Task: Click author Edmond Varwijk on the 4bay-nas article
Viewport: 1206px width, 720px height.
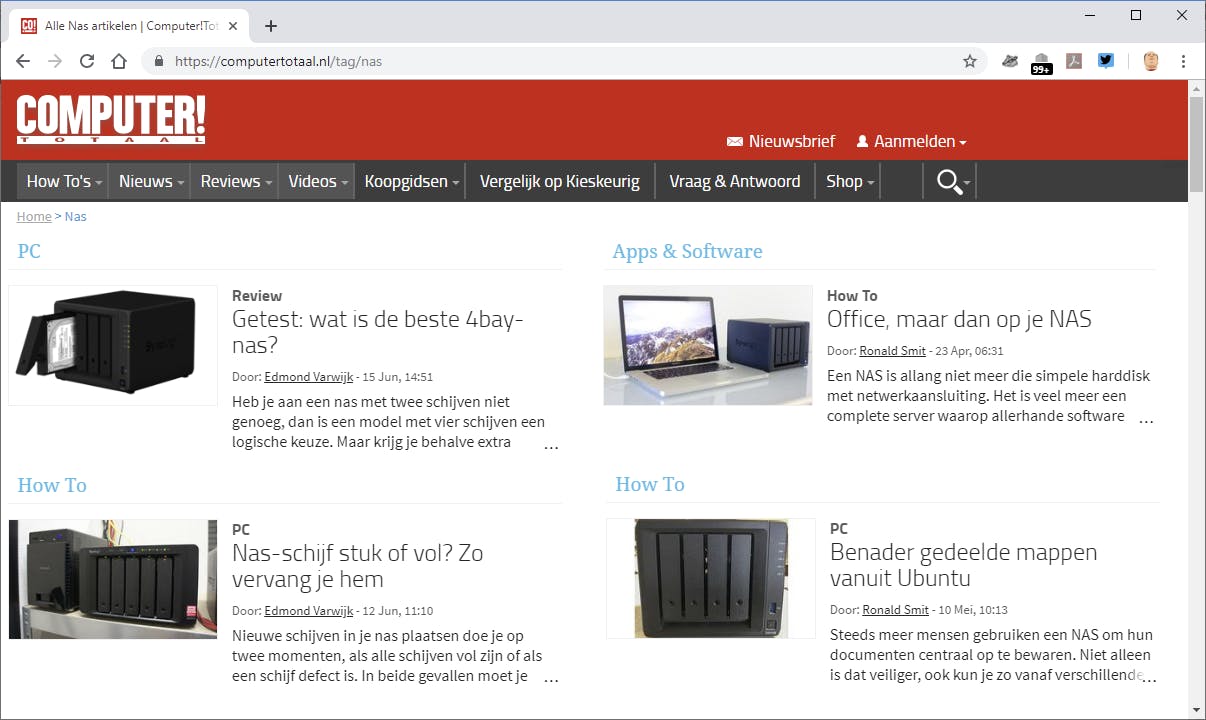Action: [x=308, y=377]
